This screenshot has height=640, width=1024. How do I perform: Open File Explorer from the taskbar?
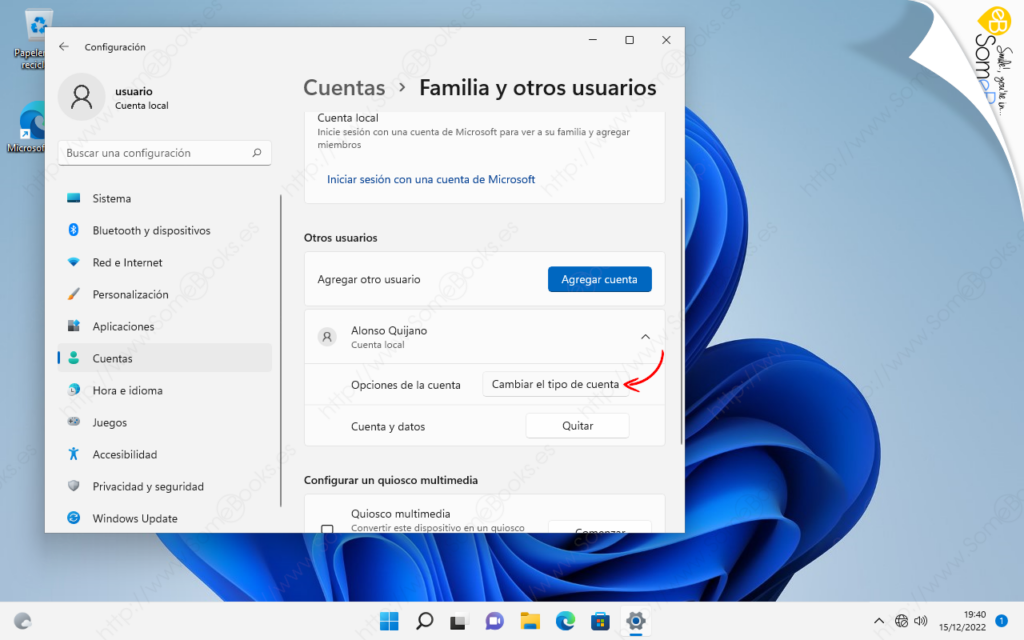(x=529, y=620)
